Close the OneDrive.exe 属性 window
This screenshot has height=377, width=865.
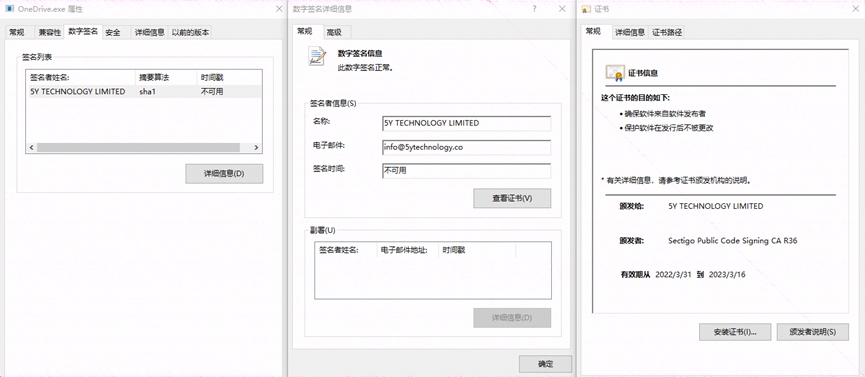(x=279, y=9)
